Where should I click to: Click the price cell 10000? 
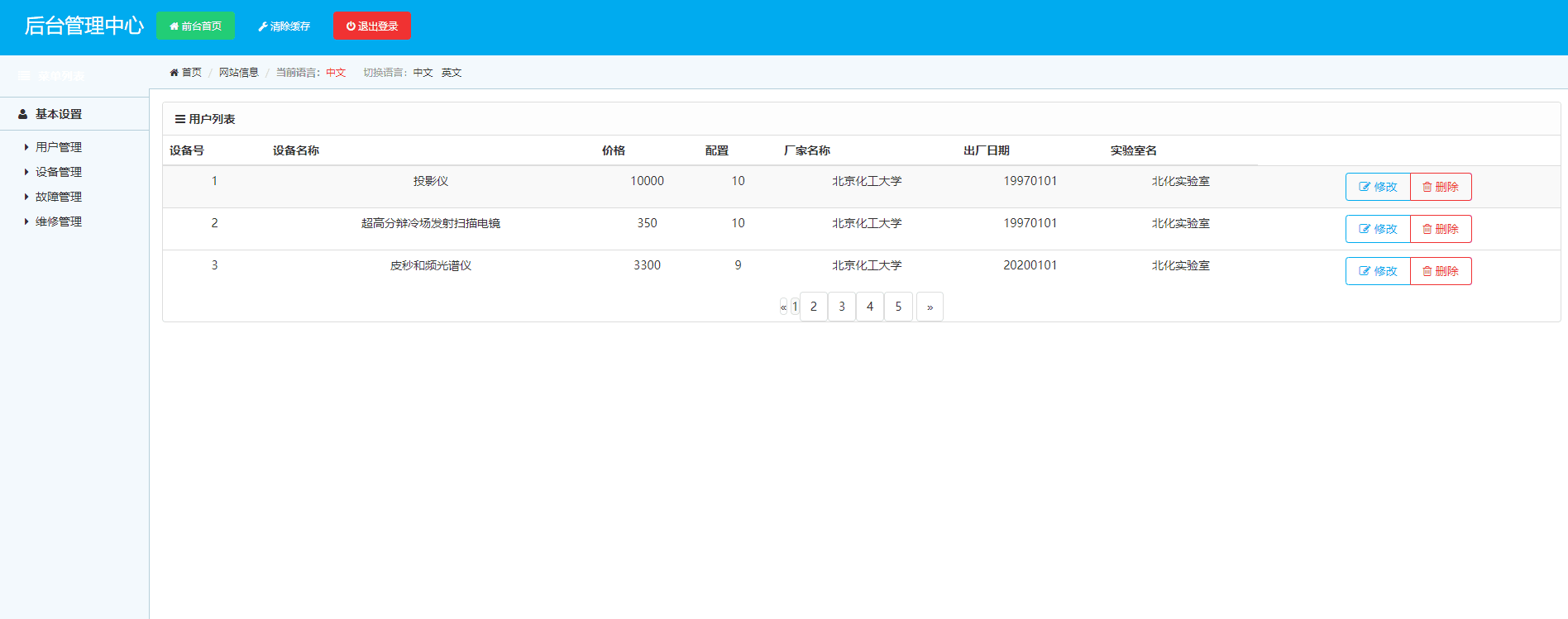pos(647,181)
